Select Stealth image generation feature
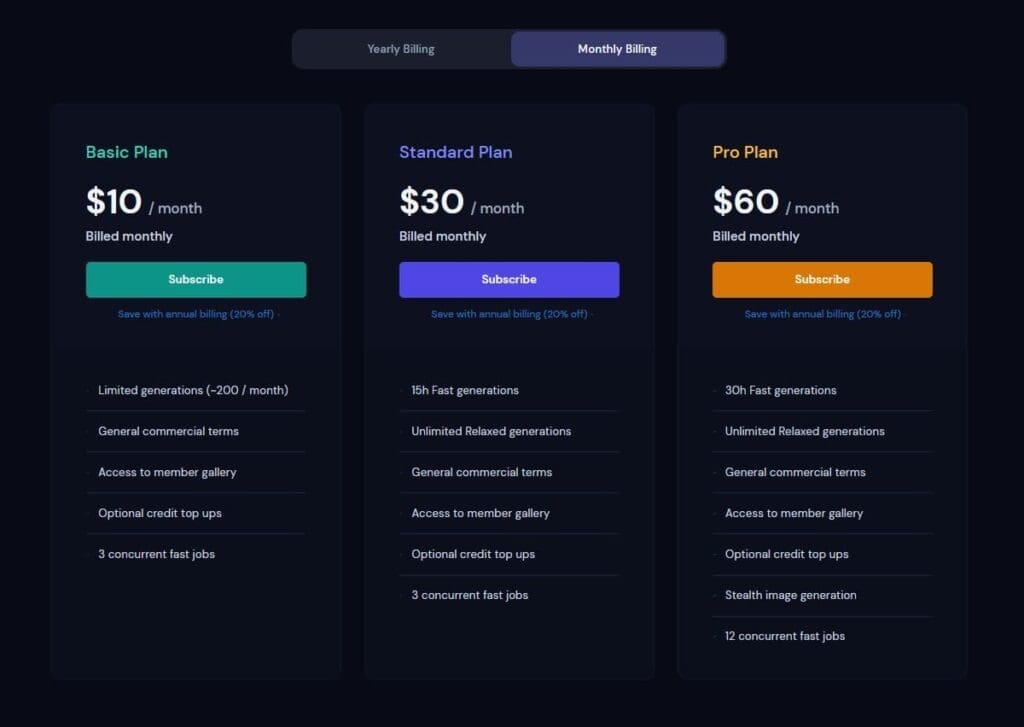This screenshot has height=727, width=1024. (x=791, y=595)
